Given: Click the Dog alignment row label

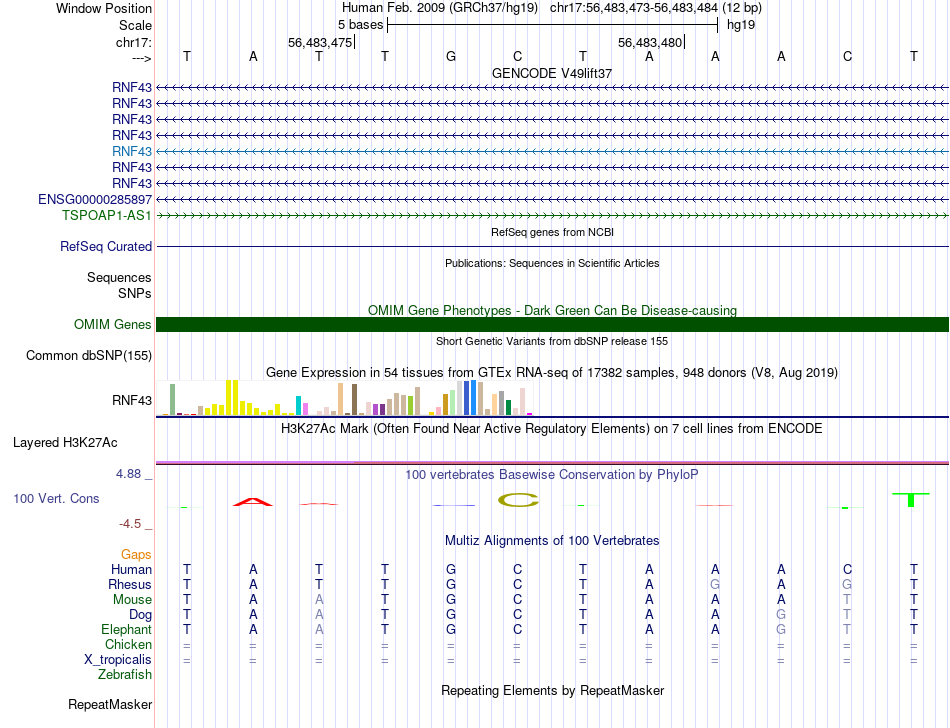Looking at the screenshot, I should click(141, 615).
